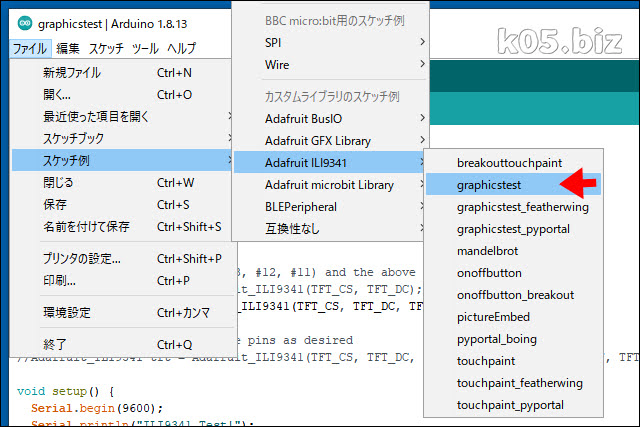The image size is (640, 427).
Task: Open the ファイル menu
Action: (30, 49)
